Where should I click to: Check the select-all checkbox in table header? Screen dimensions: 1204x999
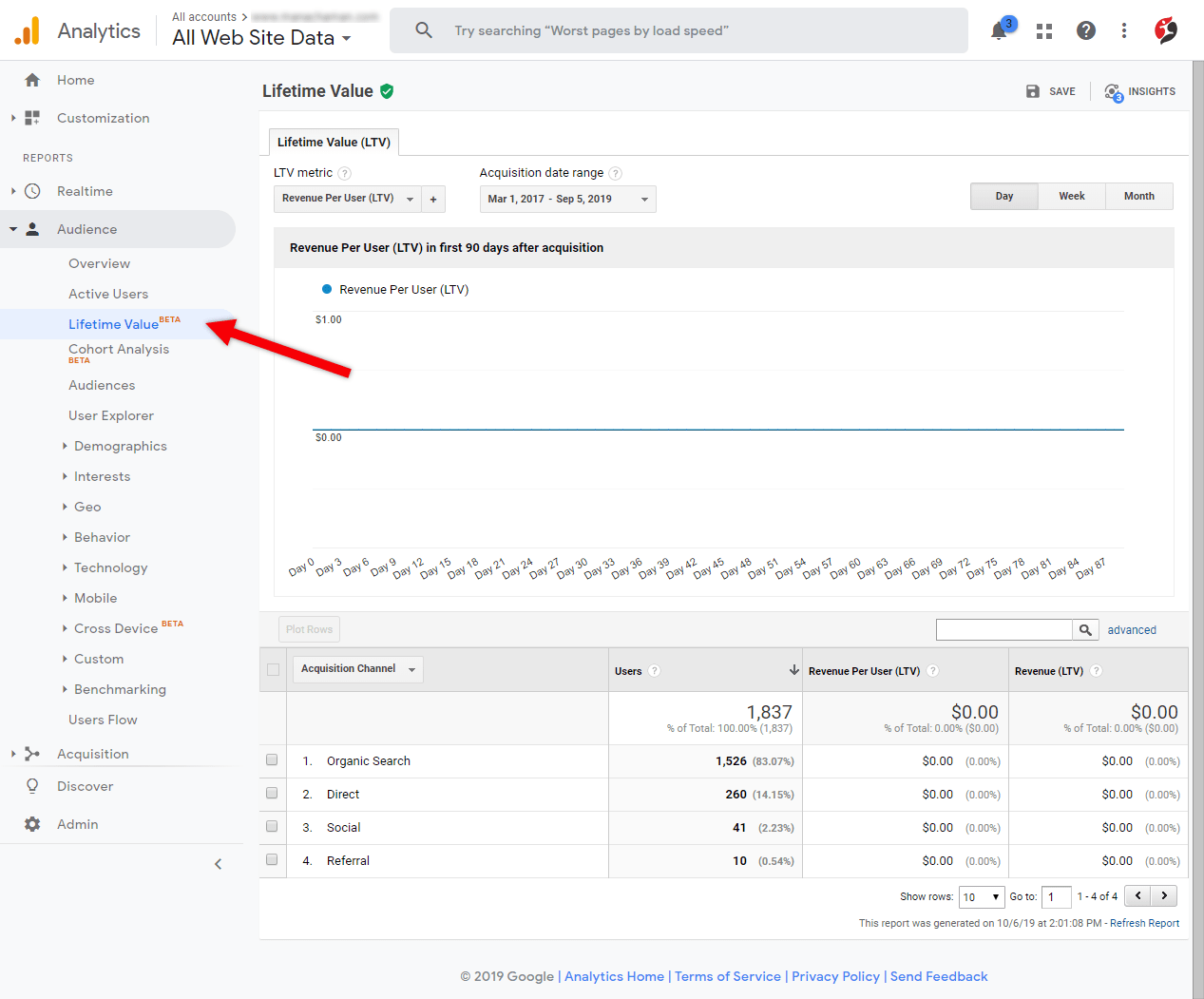pos(272,669)
